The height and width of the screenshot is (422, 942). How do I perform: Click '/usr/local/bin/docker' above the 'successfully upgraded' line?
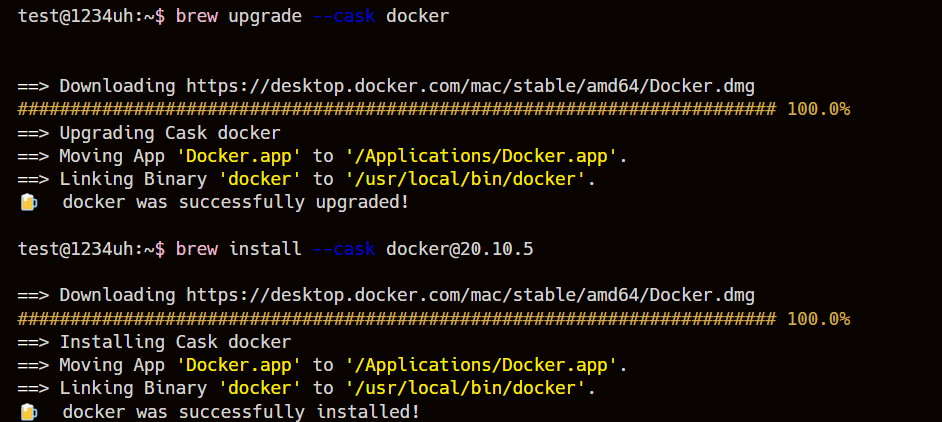click(466, 179)
